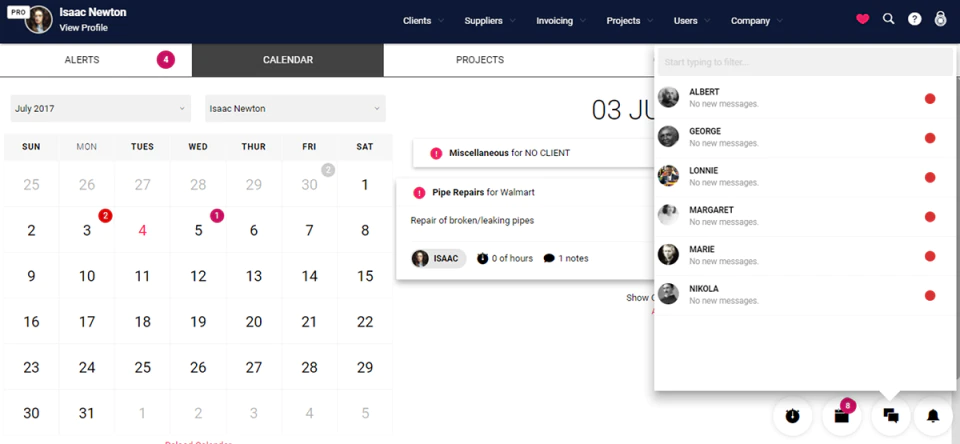This screenshot has height=444, width=960.
Task: Expand the July 2017 month dropdown
Action: click(100, 108)
